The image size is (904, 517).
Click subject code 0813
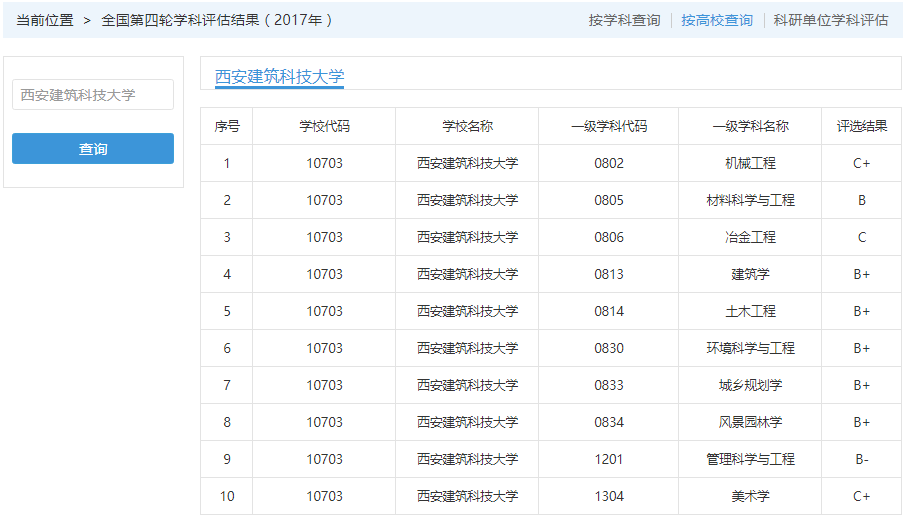pyautogui.click(x=609, y=274)
